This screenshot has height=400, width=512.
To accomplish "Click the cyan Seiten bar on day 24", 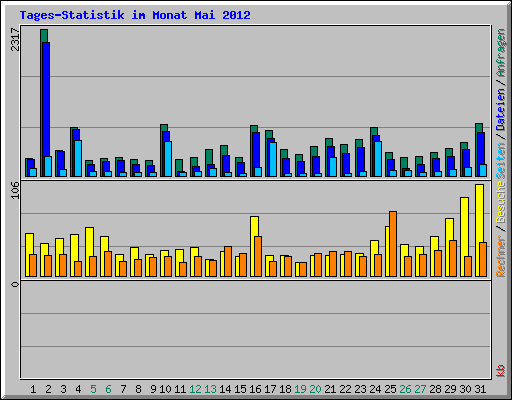I will pyautogui.click(x=378, y=159).
